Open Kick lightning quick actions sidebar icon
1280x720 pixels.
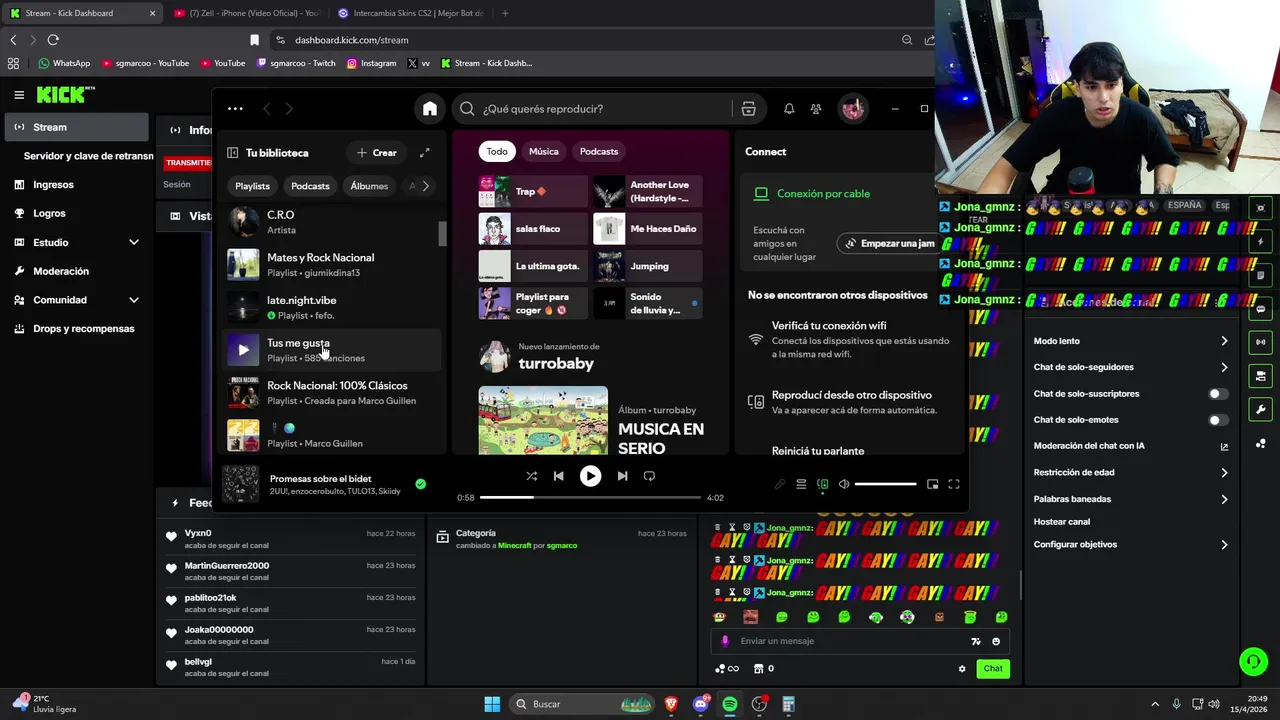tap(1260, 242)
